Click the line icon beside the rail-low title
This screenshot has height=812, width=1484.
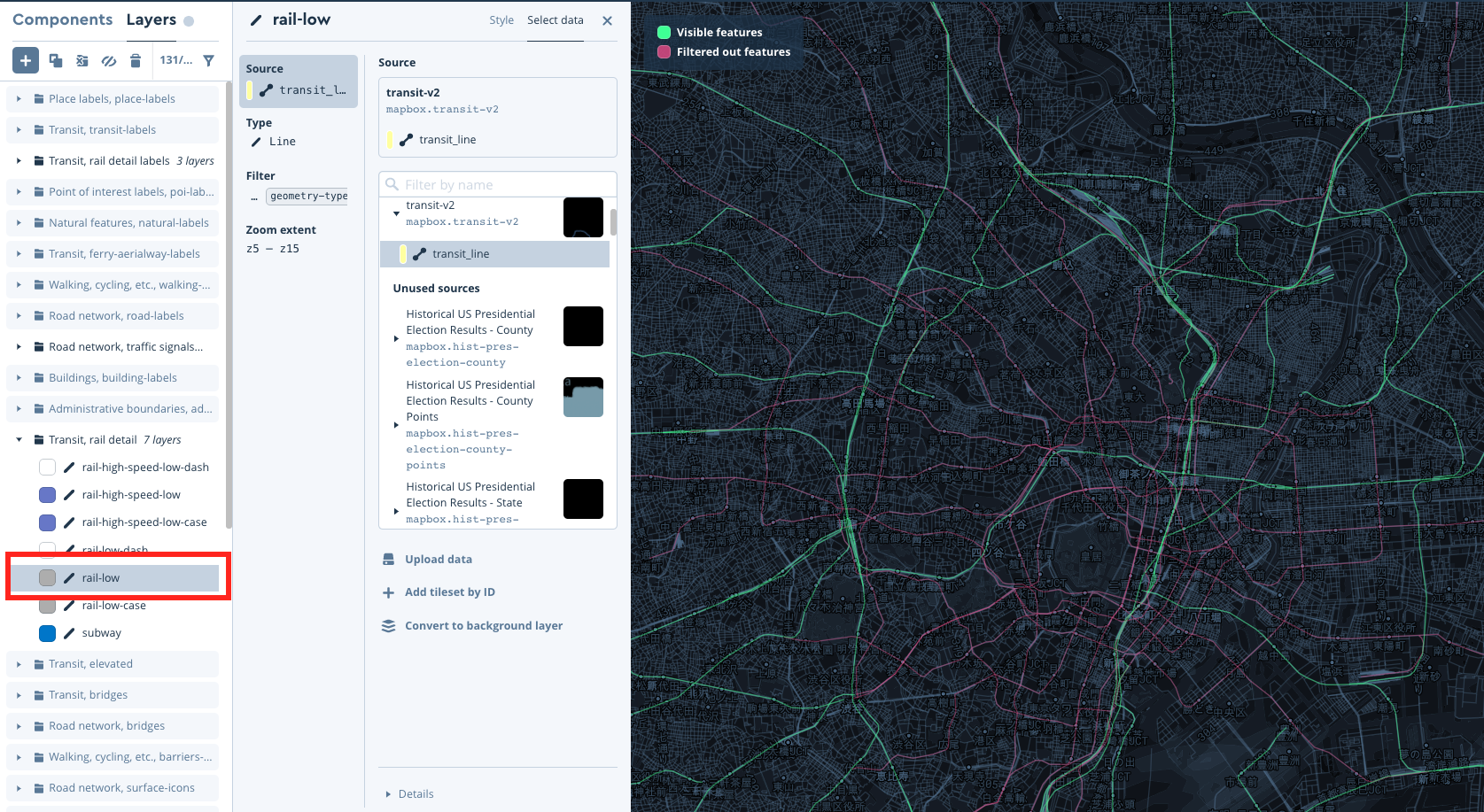[256, 20]
